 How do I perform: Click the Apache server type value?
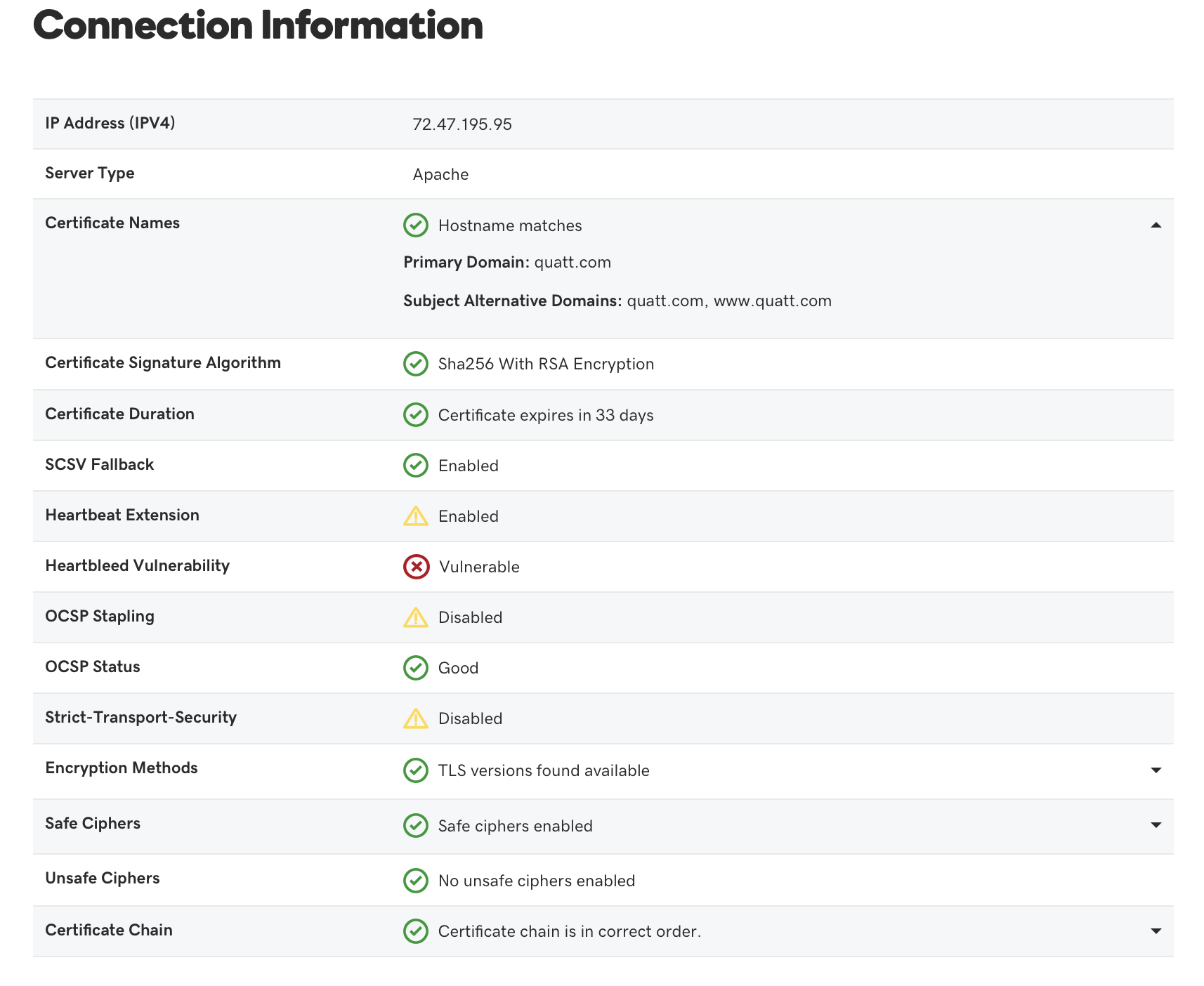tap(440, 175)
